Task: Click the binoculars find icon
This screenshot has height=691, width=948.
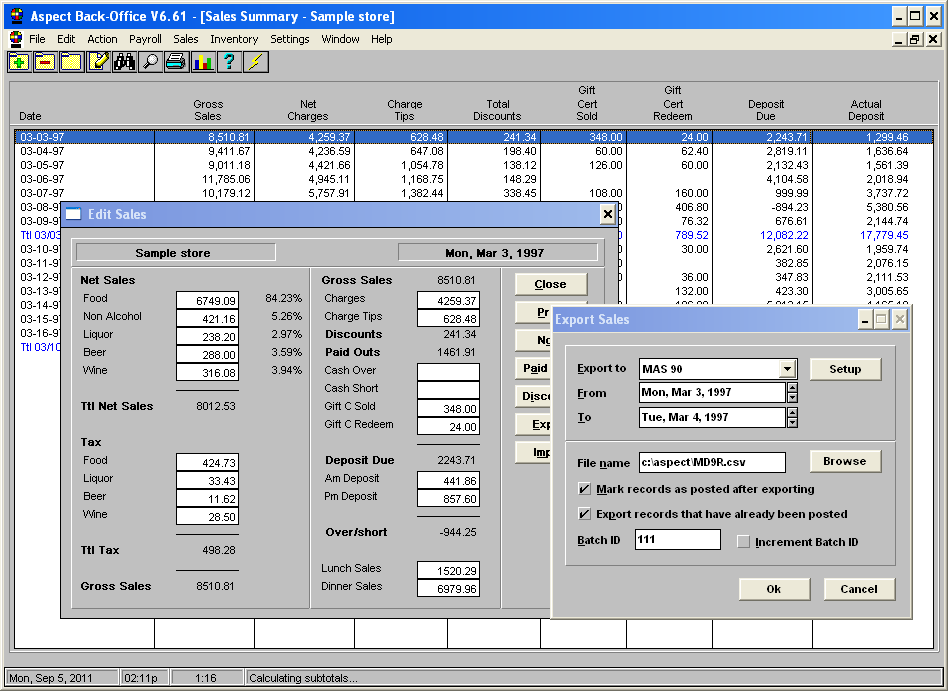Action: tap(124, 62)
